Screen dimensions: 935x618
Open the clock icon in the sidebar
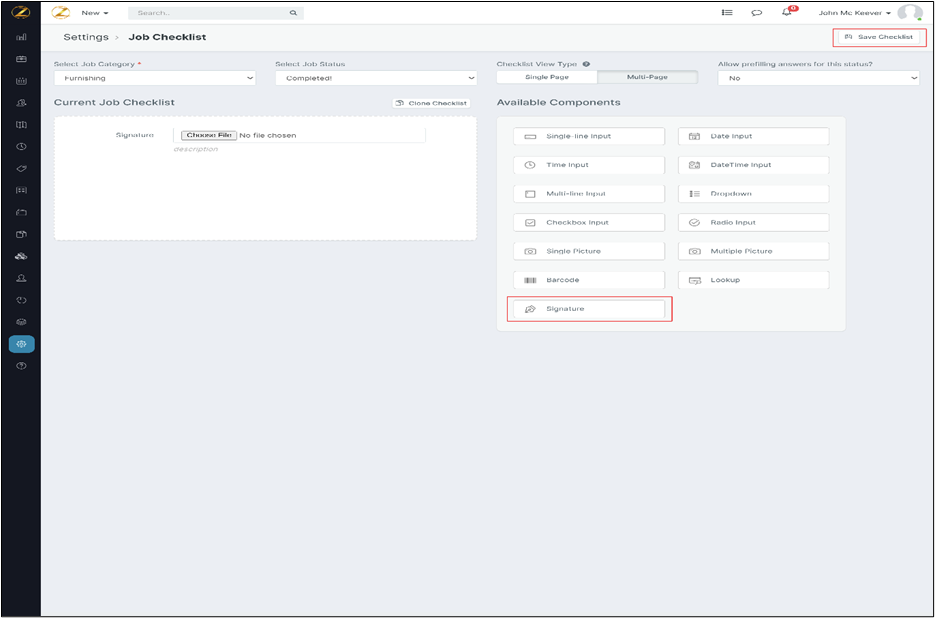pos(21,147)
